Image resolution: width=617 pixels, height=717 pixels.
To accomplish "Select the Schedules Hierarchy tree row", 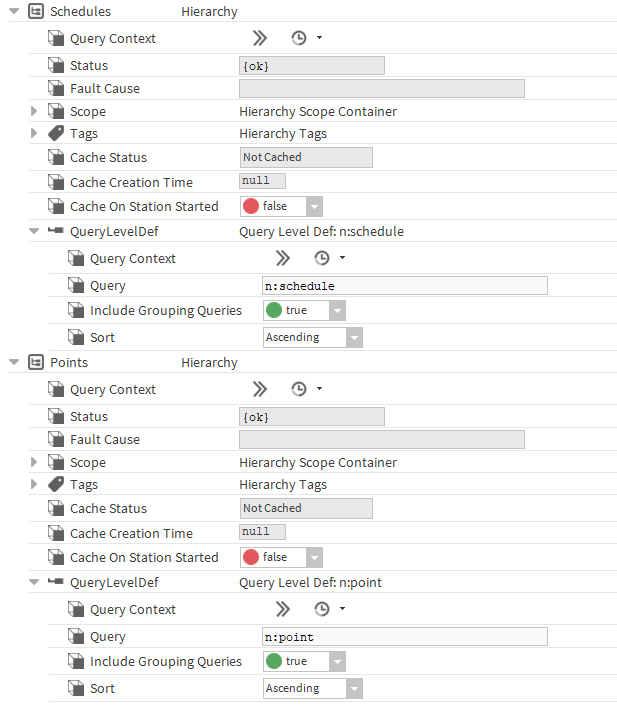I will tap(80, 12).
